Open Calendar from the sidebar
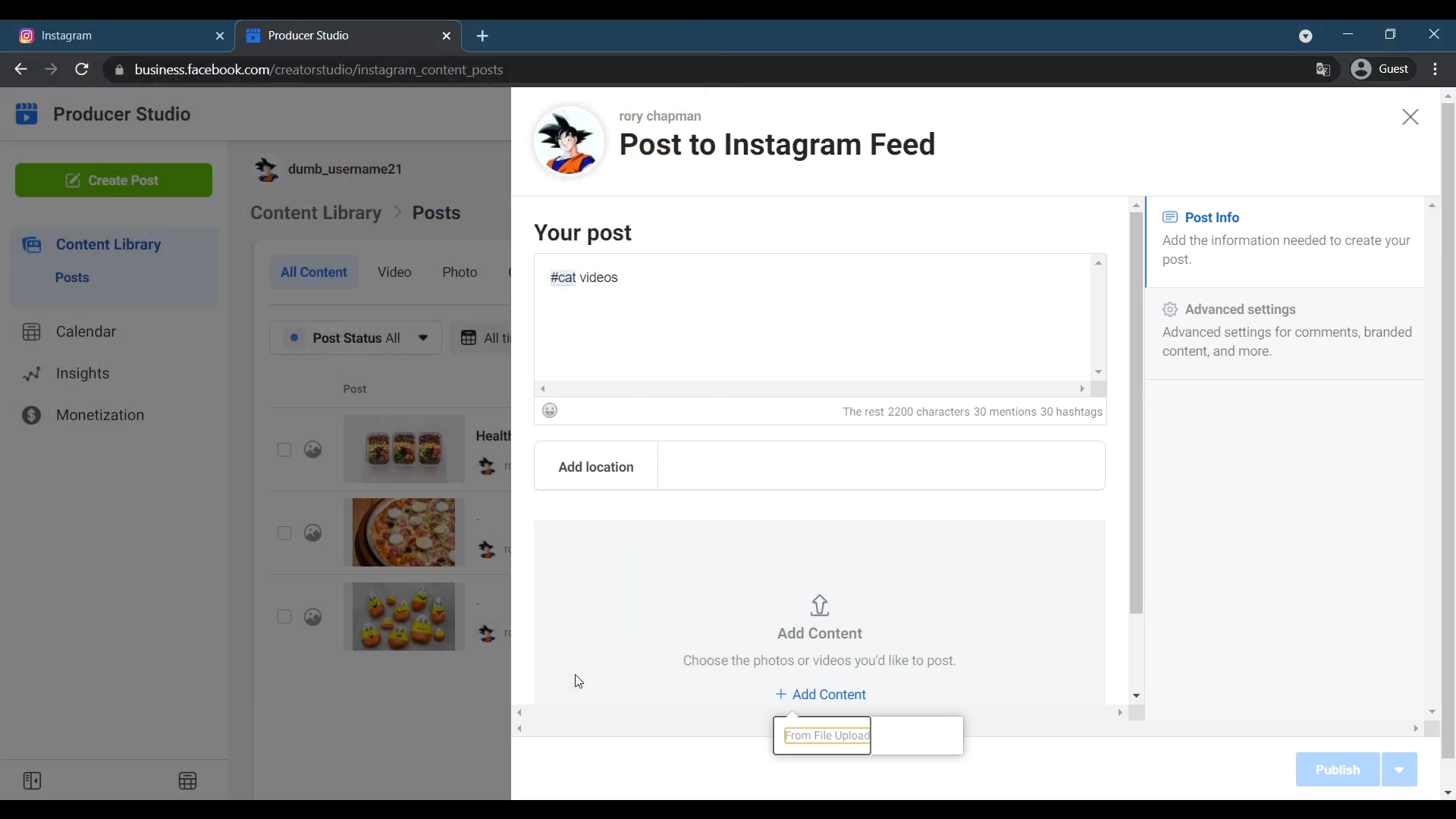 pos(86,331)
